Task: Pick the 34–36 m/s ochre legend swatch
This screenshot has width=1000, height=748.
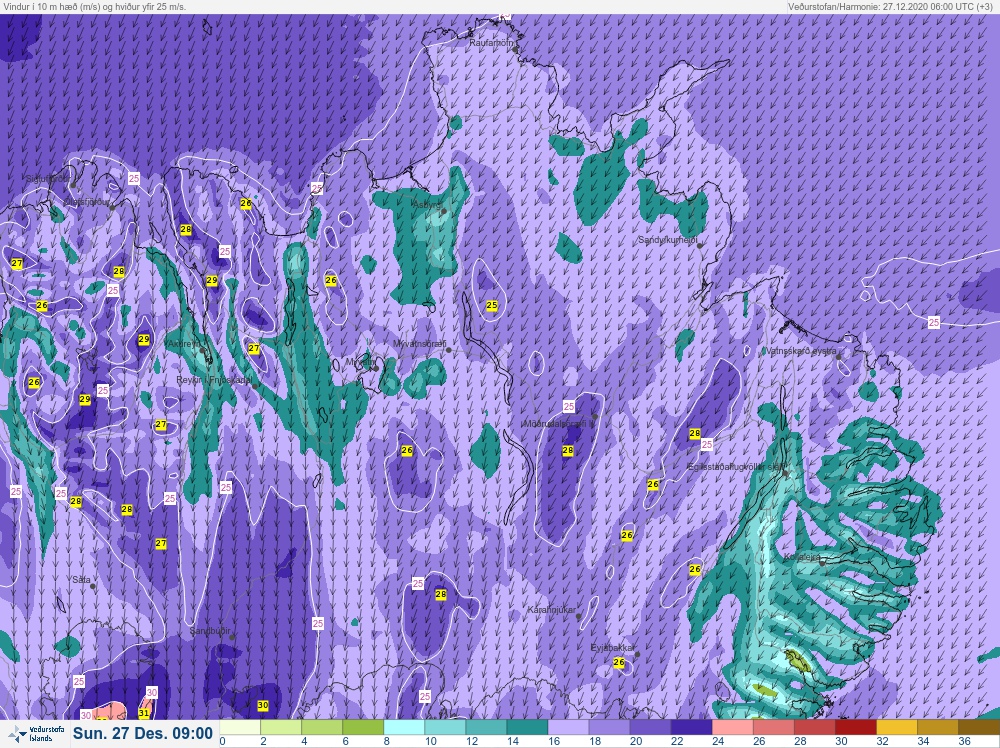Action: tap(939, 728)
